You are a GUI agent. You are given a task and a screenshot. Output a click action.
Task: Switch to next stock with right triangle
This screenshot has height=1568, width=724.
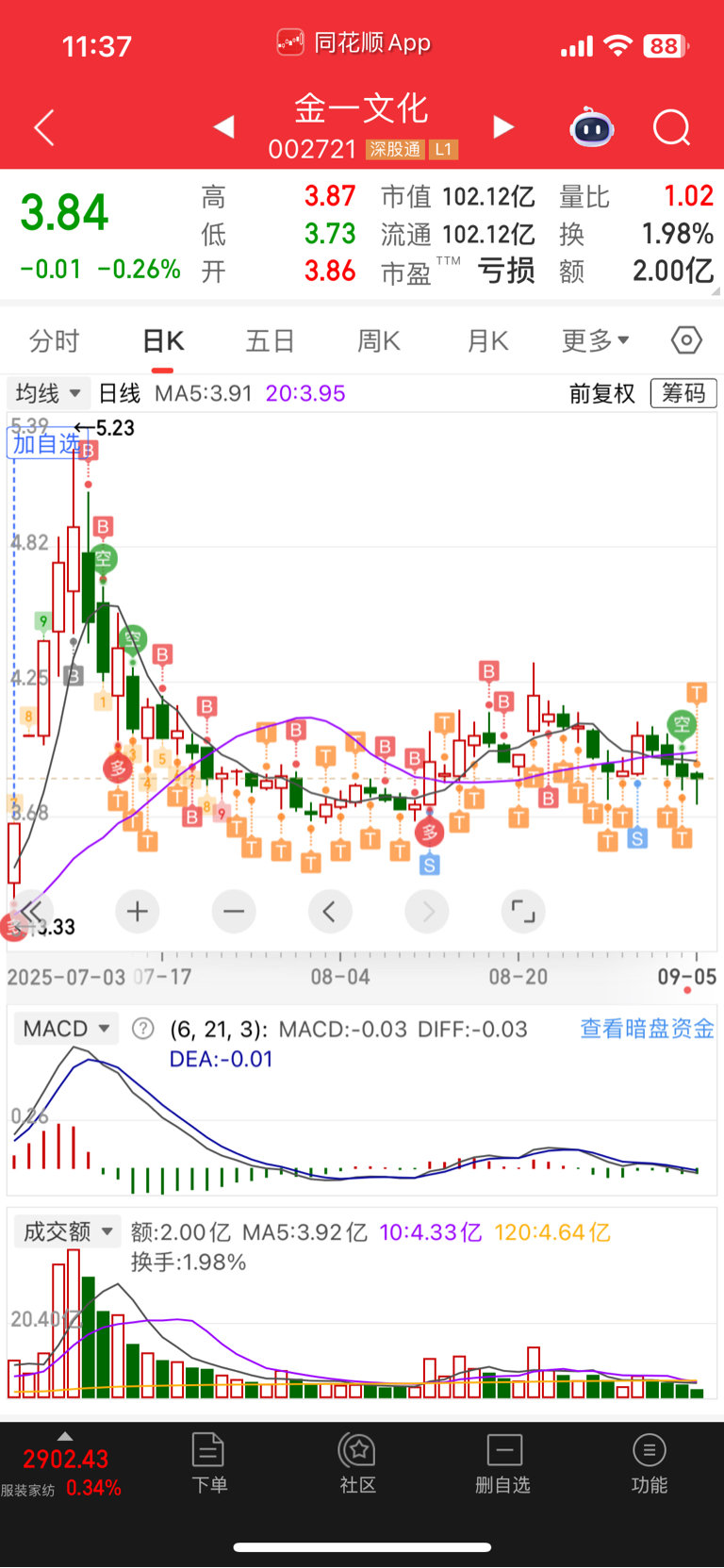coord(503,126)
